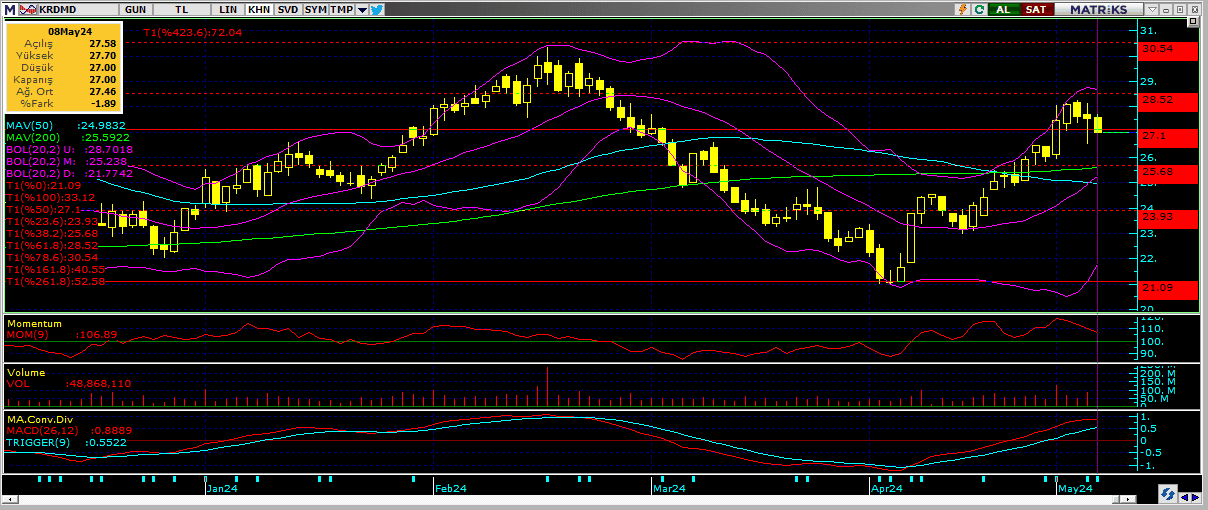The width and height of the screenshot is (1208, 510).
Task: Toggle LIN scale mode
Action: tap(229, 9)
